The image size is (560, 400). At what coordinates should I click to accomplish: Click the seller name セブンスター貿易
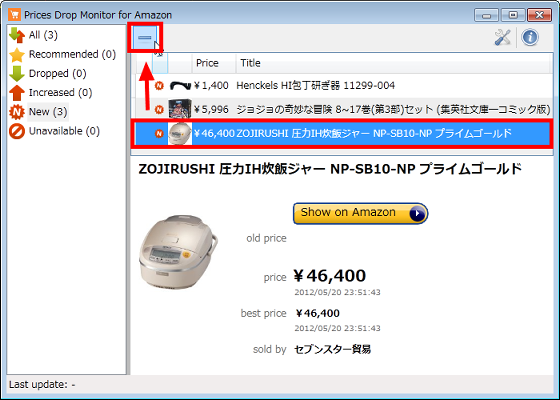pos(332,349)
